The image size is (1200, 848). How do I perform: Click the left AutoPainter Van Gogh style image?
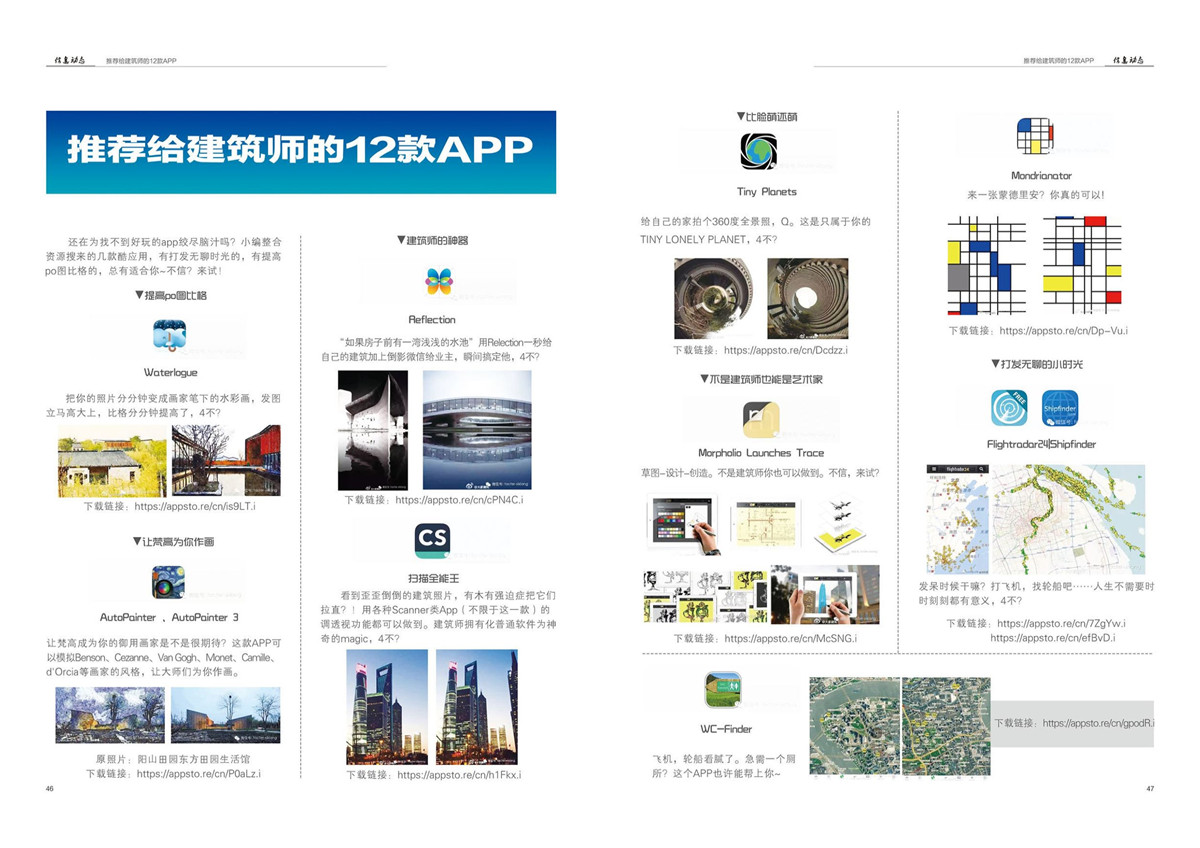click(110, 715)
